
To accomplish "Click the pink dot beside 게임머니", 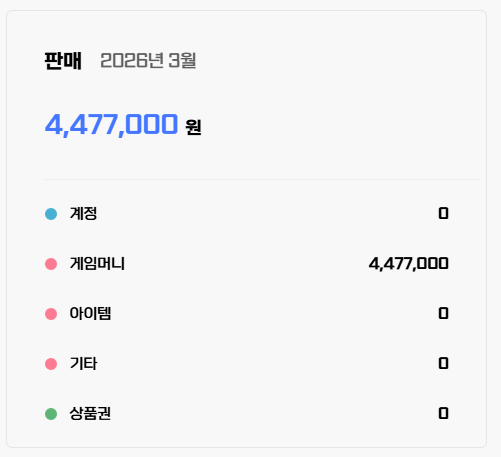I will click(x=51, y=264).
